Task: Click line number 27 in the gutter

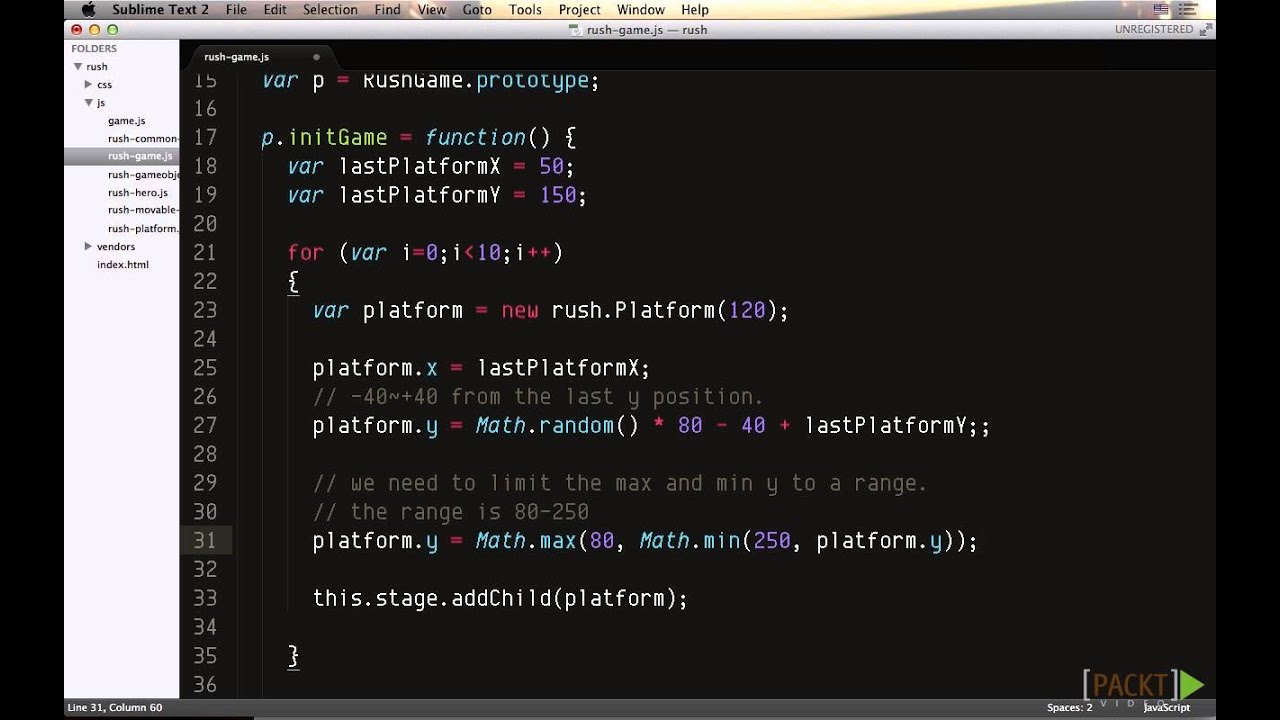Action: click(205, 425)
